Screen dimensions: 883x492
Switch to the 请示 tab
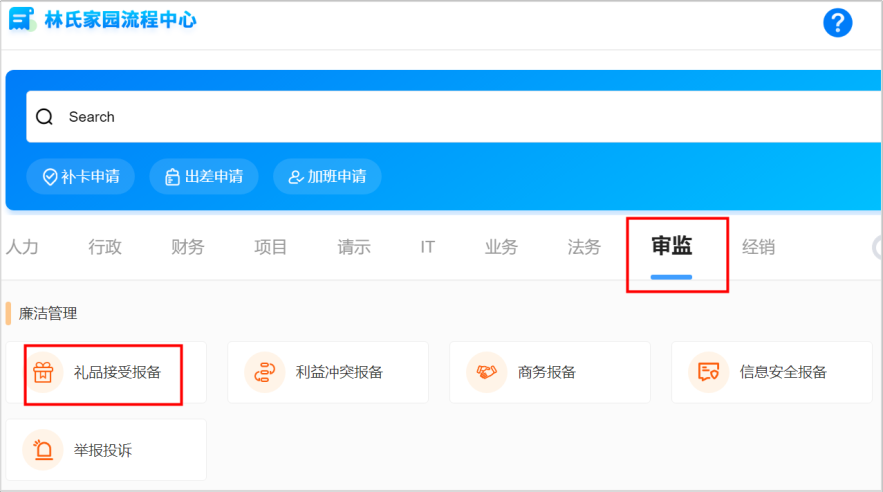point(354,247)
